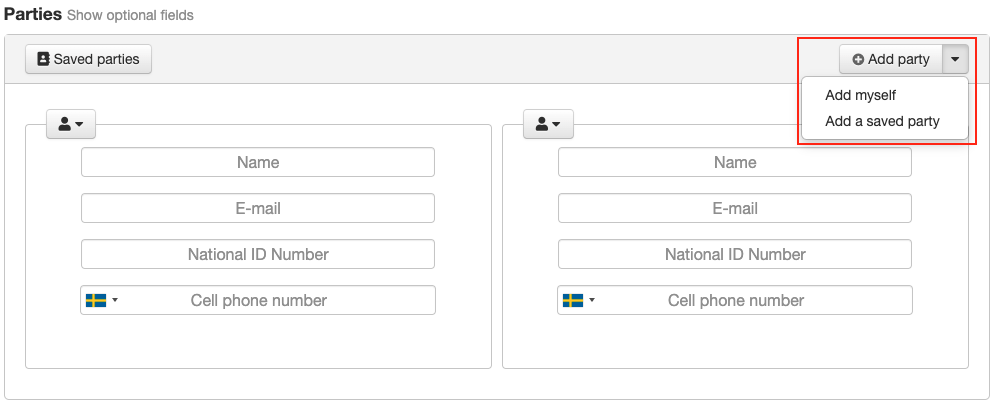
Task: Choose Add a saved party option
Action: [x=882, y=121]
